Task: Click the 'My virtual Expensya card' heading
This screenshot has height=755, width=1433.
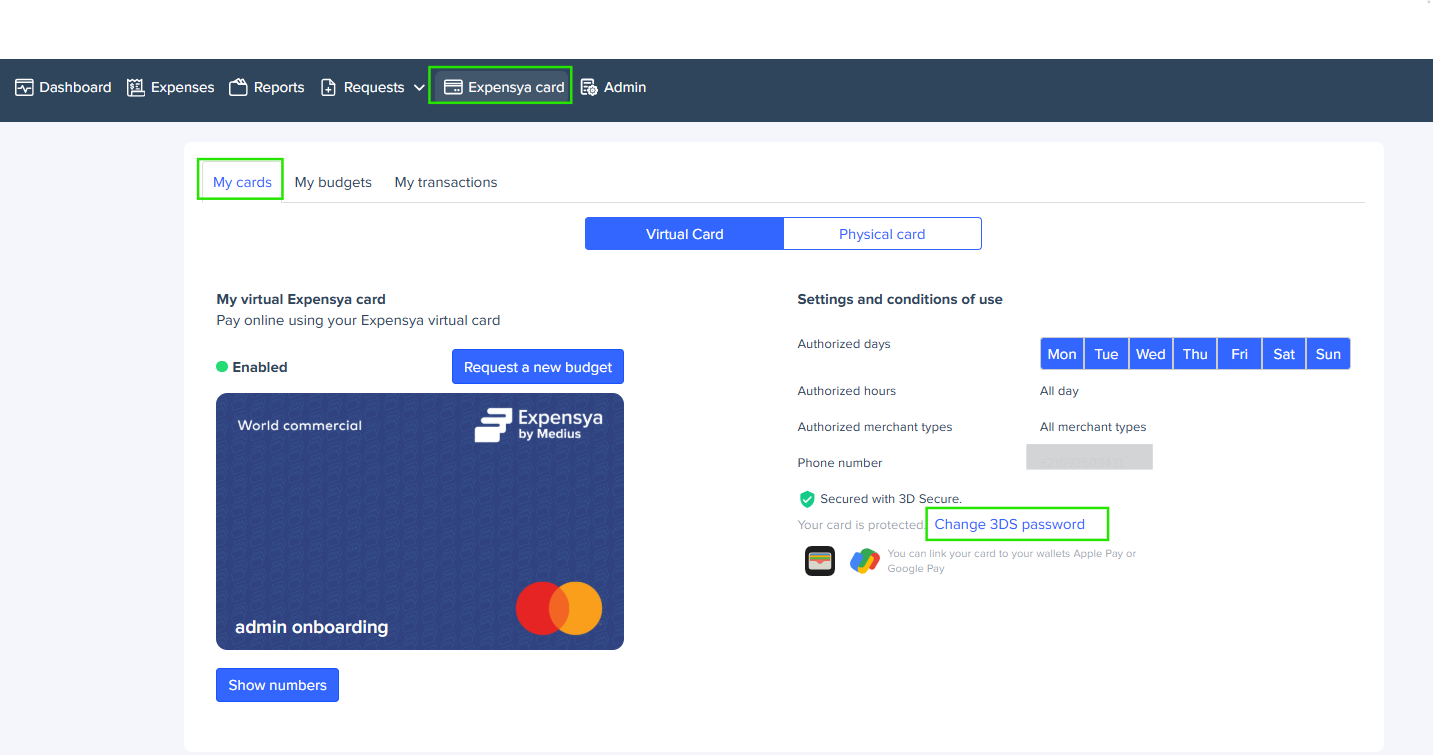Action: pyautogui.click(x=301, y=299)
